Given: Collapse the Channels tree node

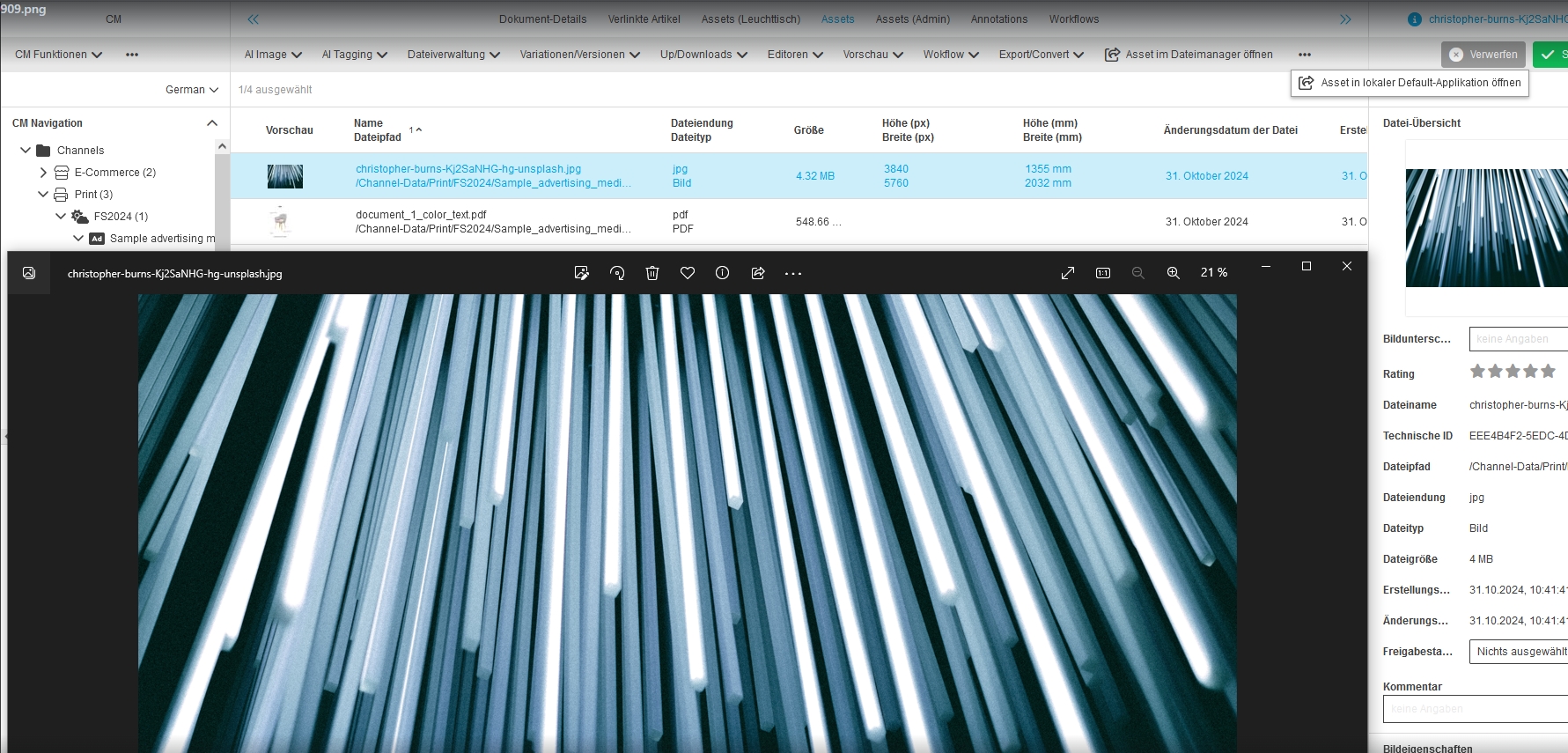Looking at the screenshot, I should coord(26,151).
